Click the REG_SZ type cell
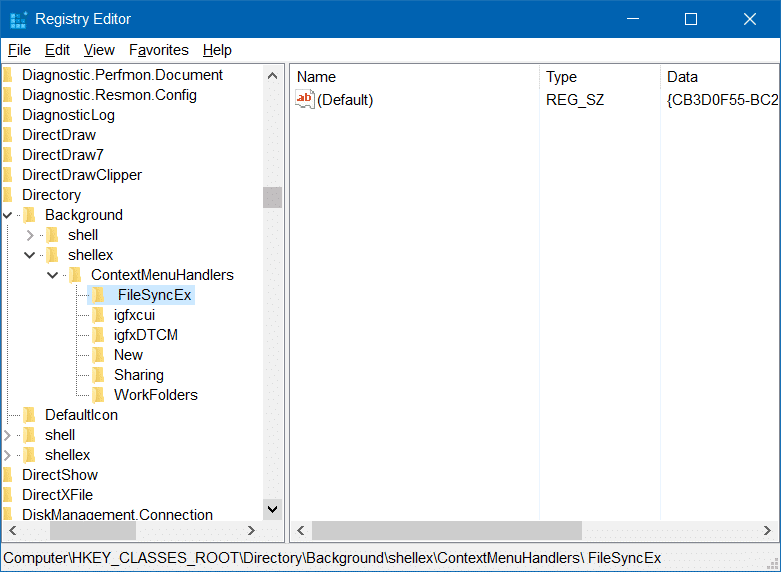The width and height of the screenshot is (781, 572). (x=575, y=100)
